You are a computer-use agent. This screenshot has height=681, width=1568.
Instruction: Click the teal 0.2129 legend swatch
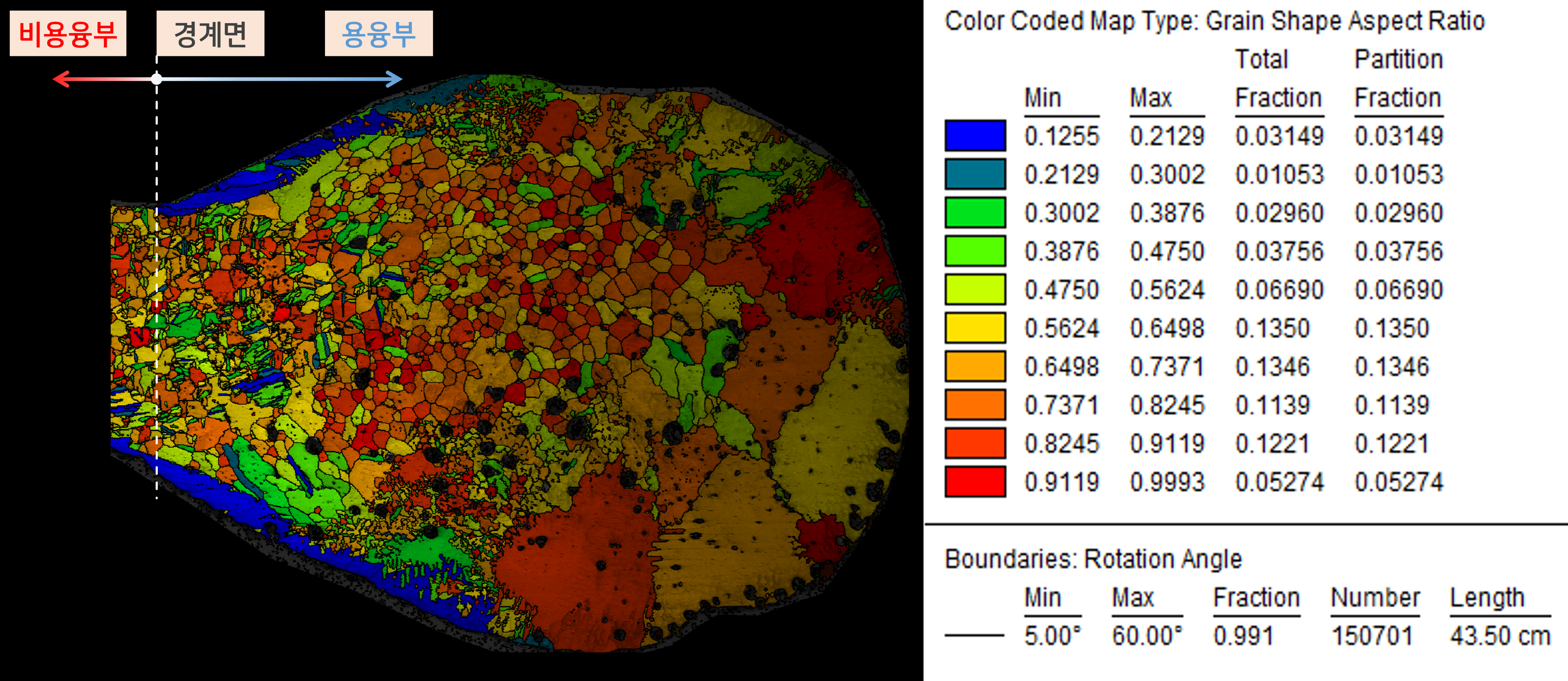[x=974, y=174]
